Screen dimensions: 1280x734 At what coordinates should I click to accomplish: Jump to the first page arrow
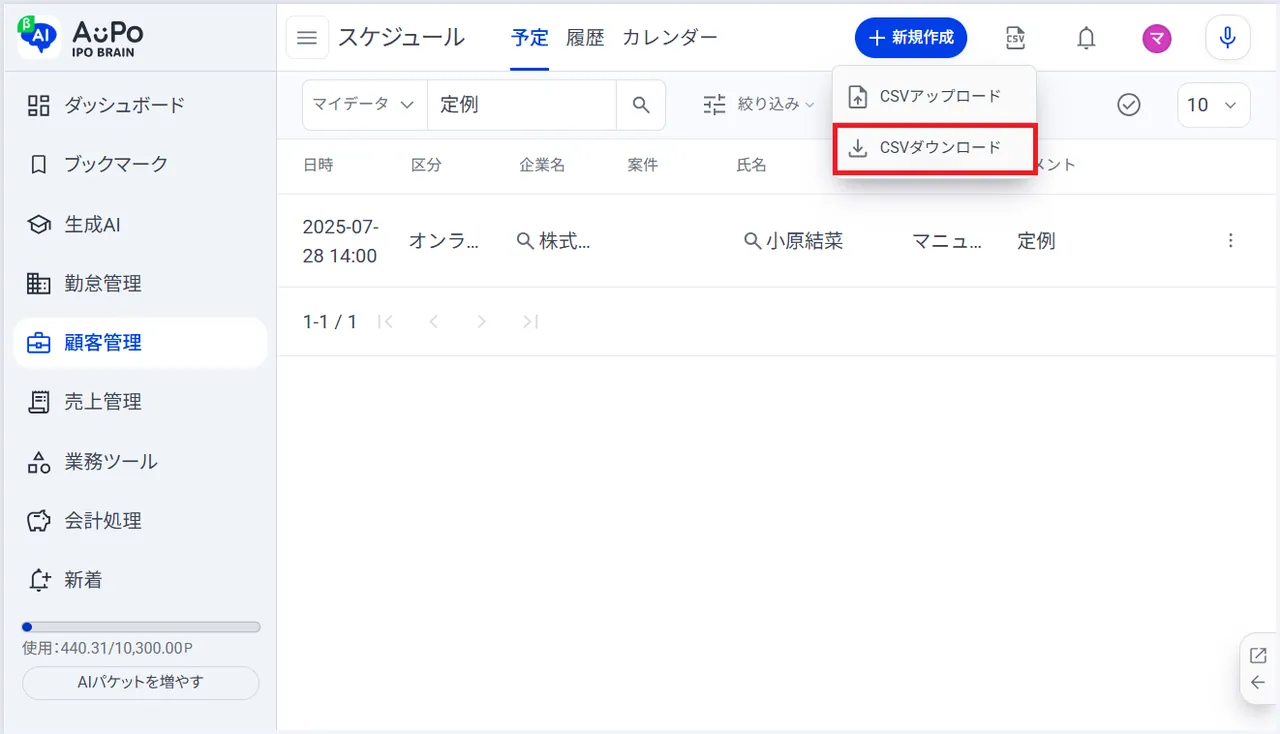pos(385,322)
